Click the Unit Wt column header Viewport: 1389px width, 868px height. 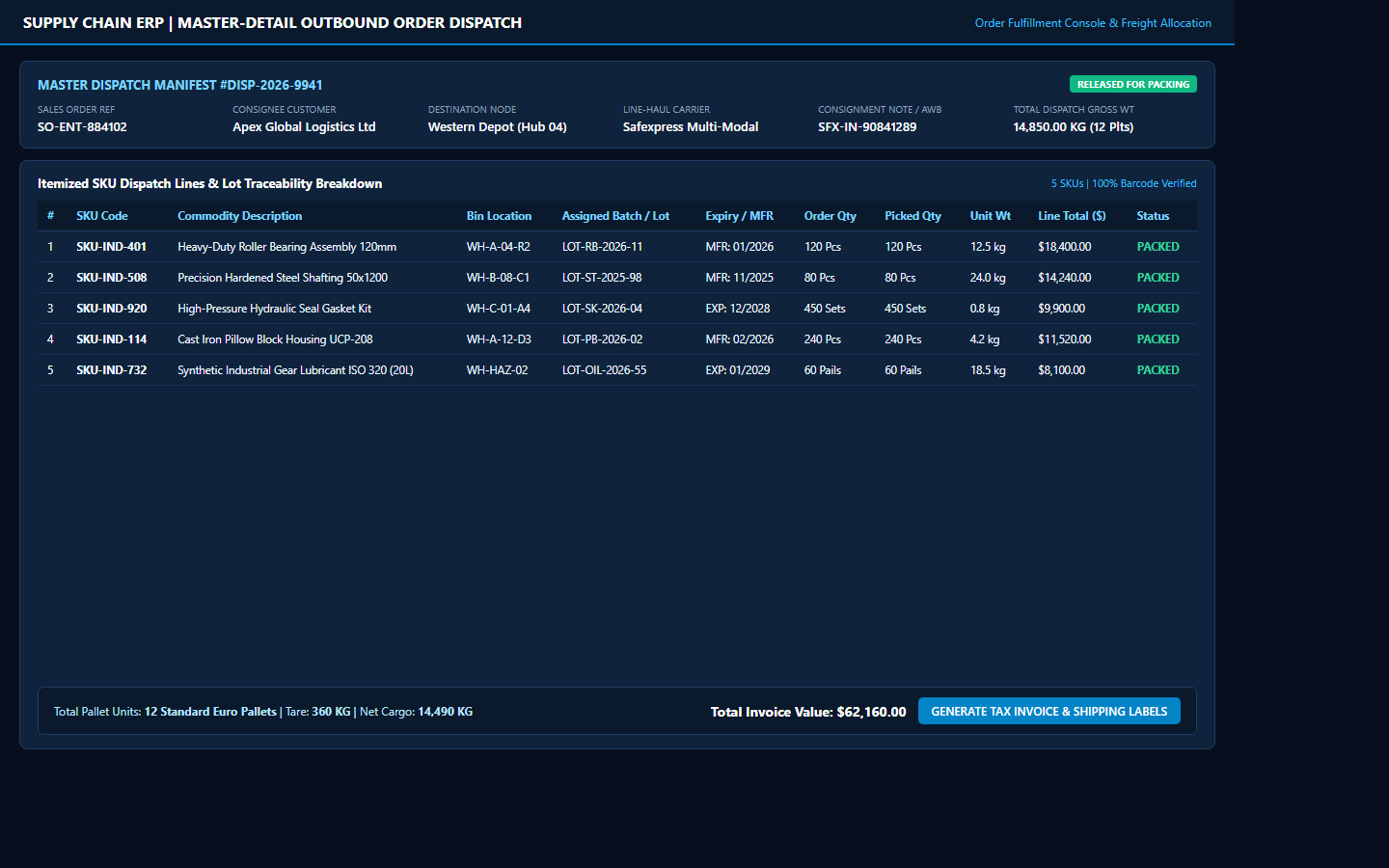pyautogui.click(x=990, y=216)
